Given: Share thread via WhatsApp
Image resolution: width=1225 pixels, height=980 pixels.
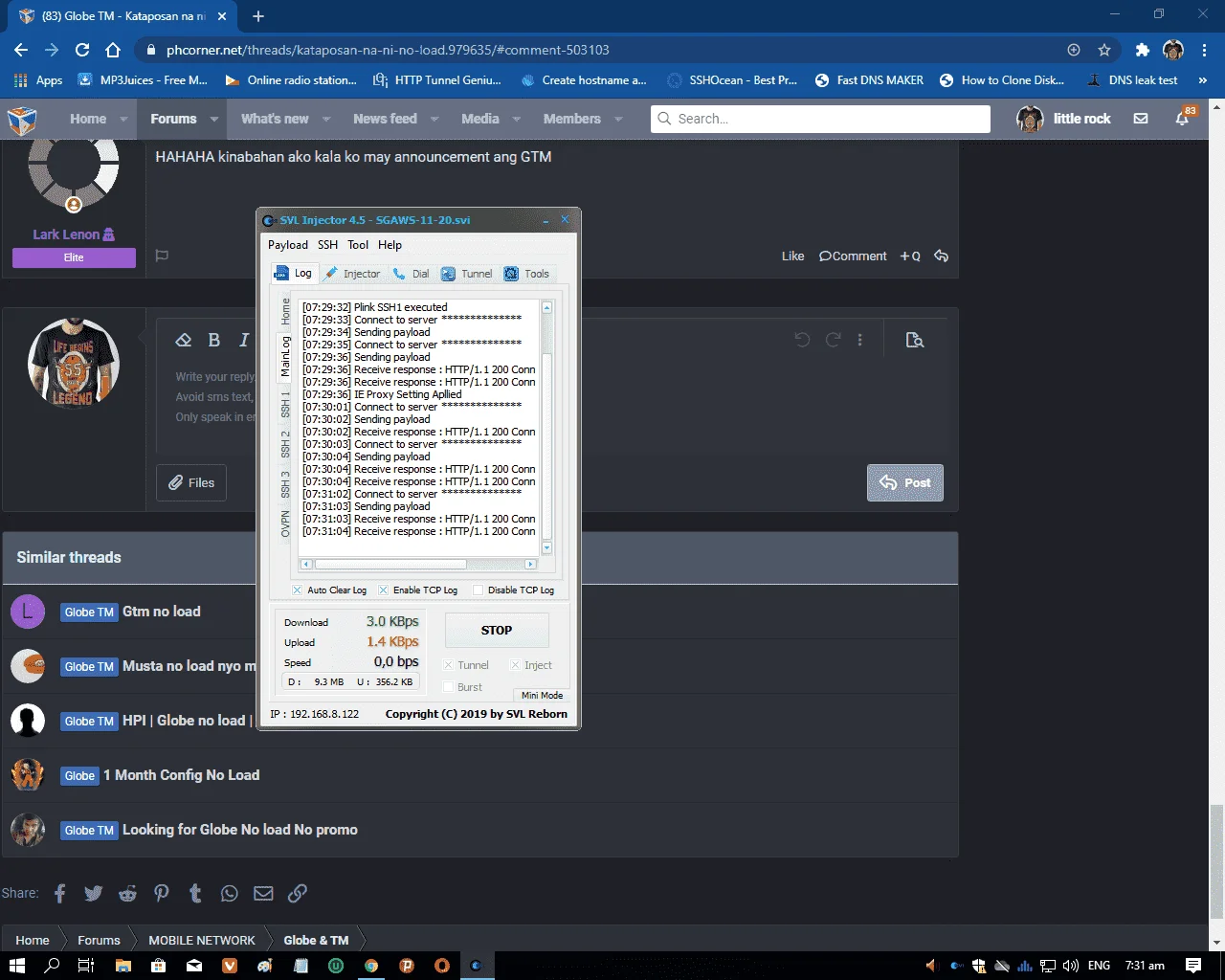Looking at the screenshot, I should (230, 893).
